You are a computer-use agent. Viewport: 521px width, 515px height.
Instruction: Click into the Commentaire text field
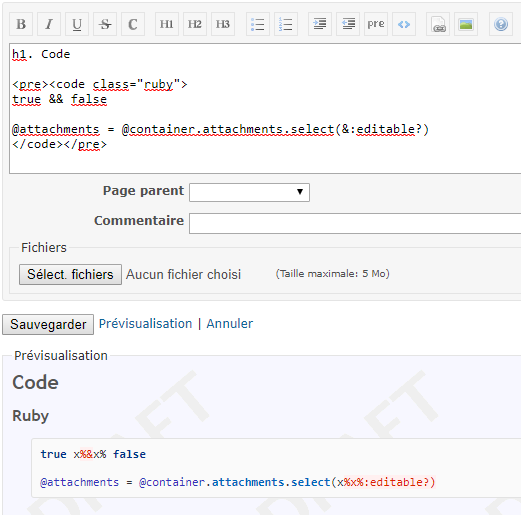[x=355, y=223]
